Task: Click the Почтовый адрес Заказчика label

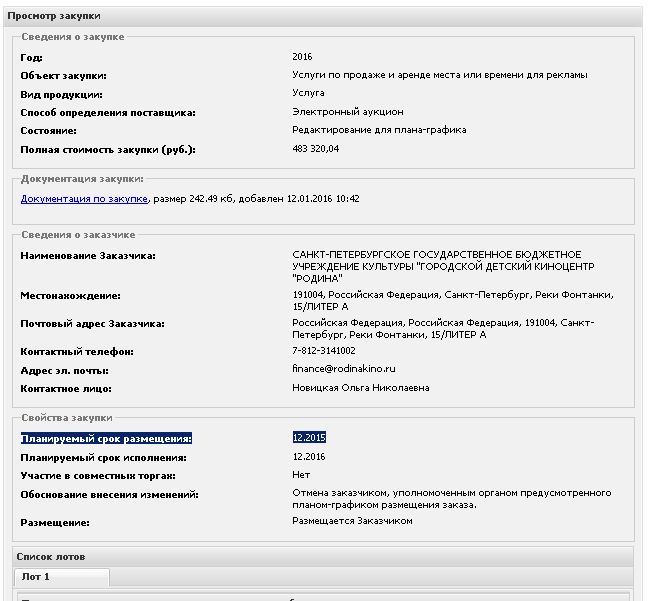Action: coord(93,324)
